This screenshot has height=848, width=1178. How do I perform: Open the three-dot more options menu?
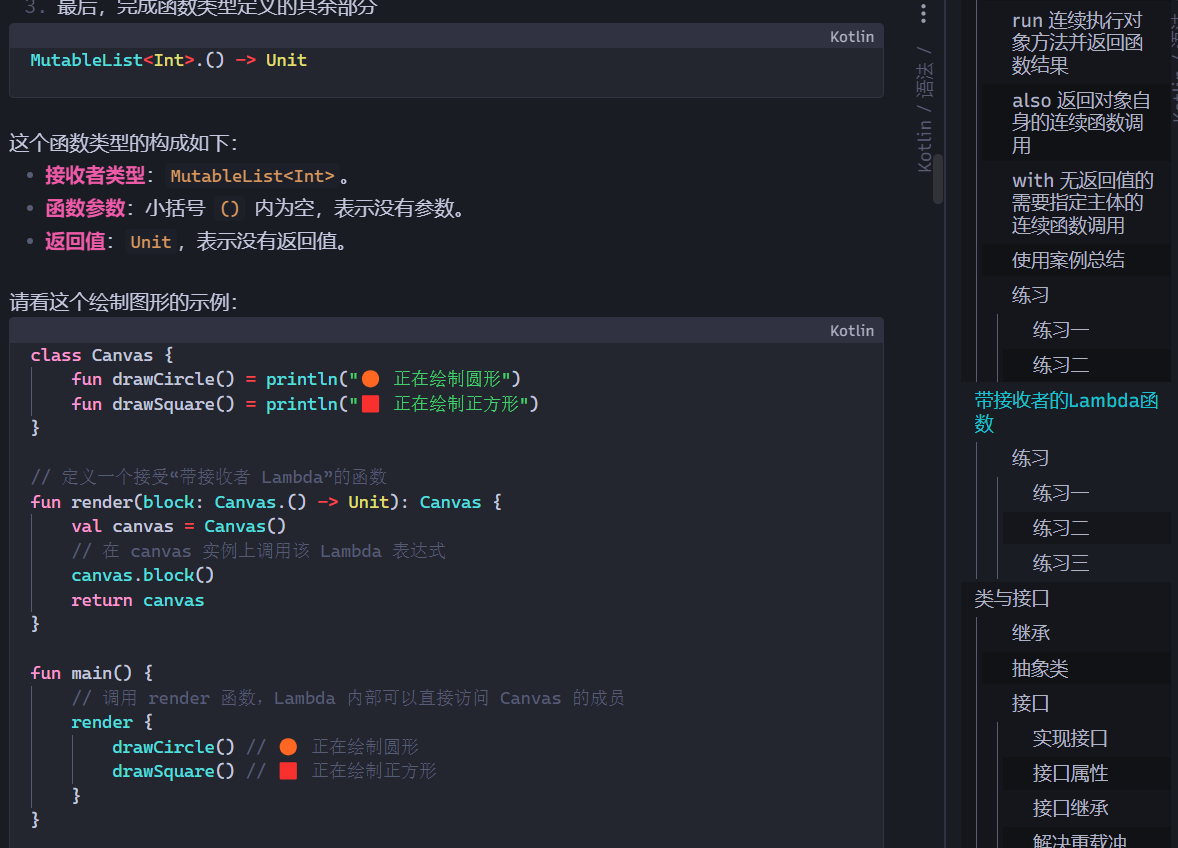click(x=923, y=14)
